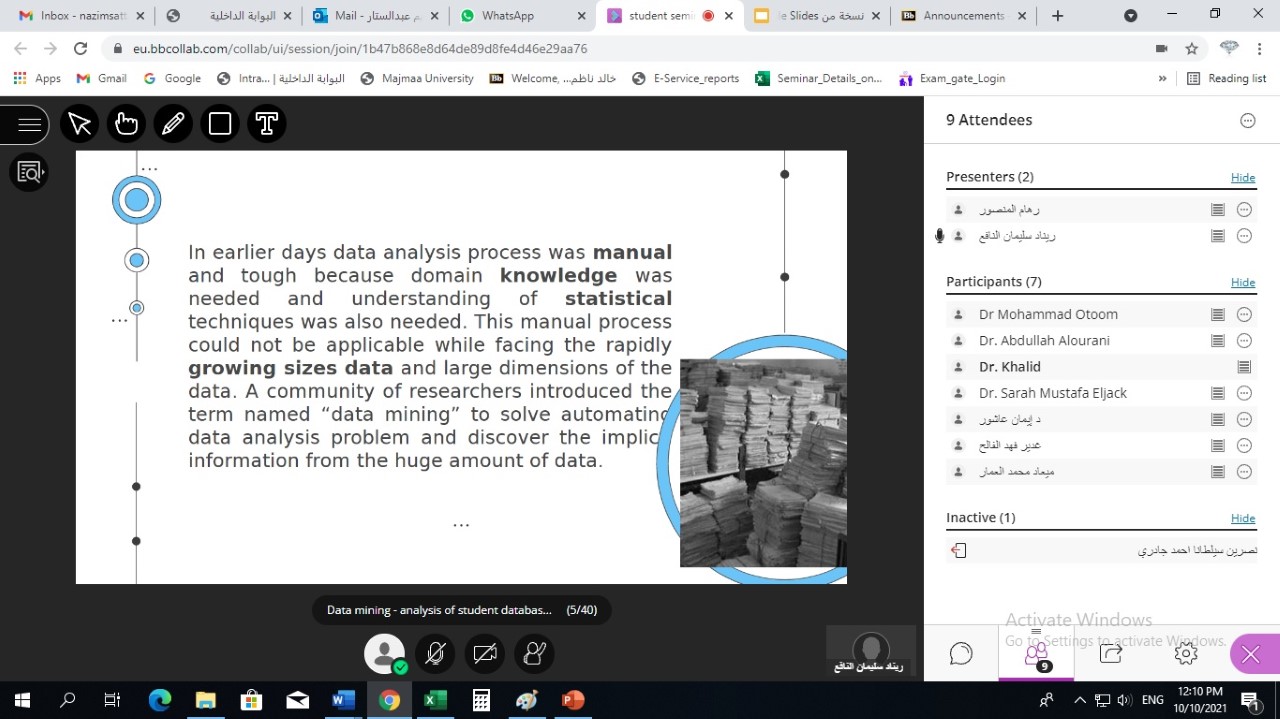Switch to the Announcements tab
Image resolution: width=1280 pixels, height=719 pixels.
(962, 16)
